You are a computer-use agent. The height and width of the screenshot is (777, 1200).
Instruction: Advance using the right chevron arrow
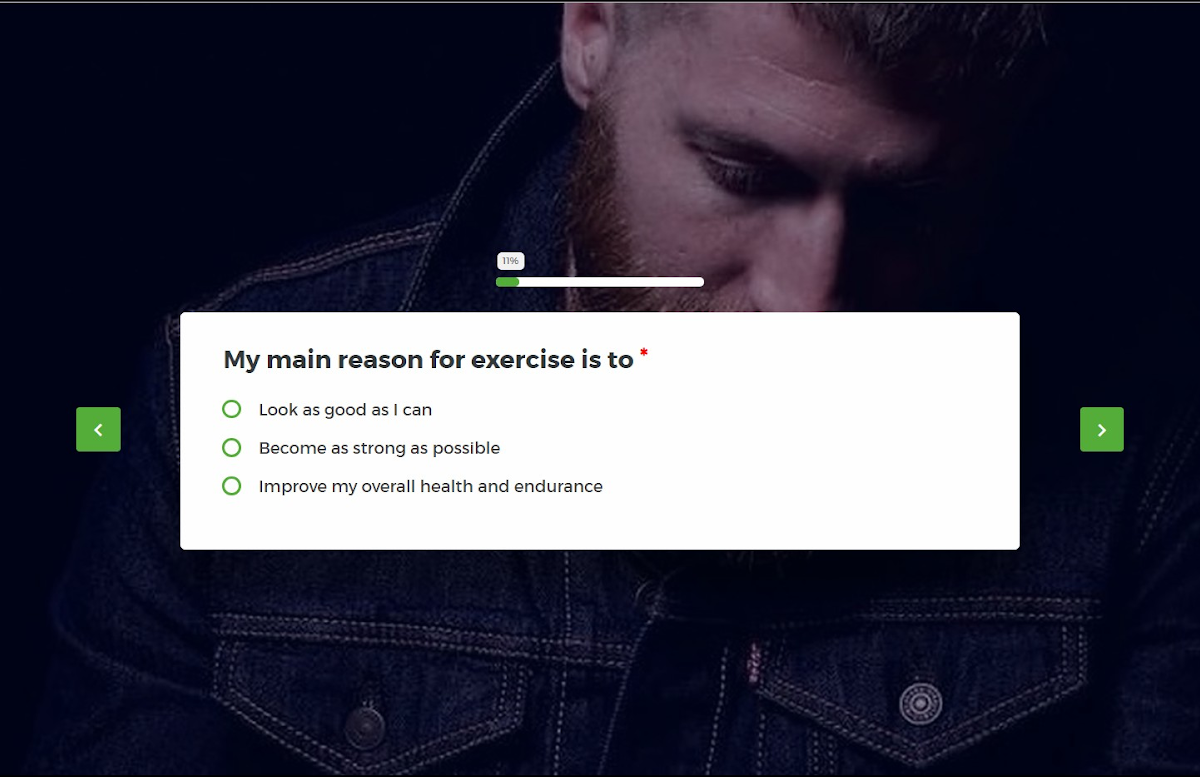pos(1102,429)
